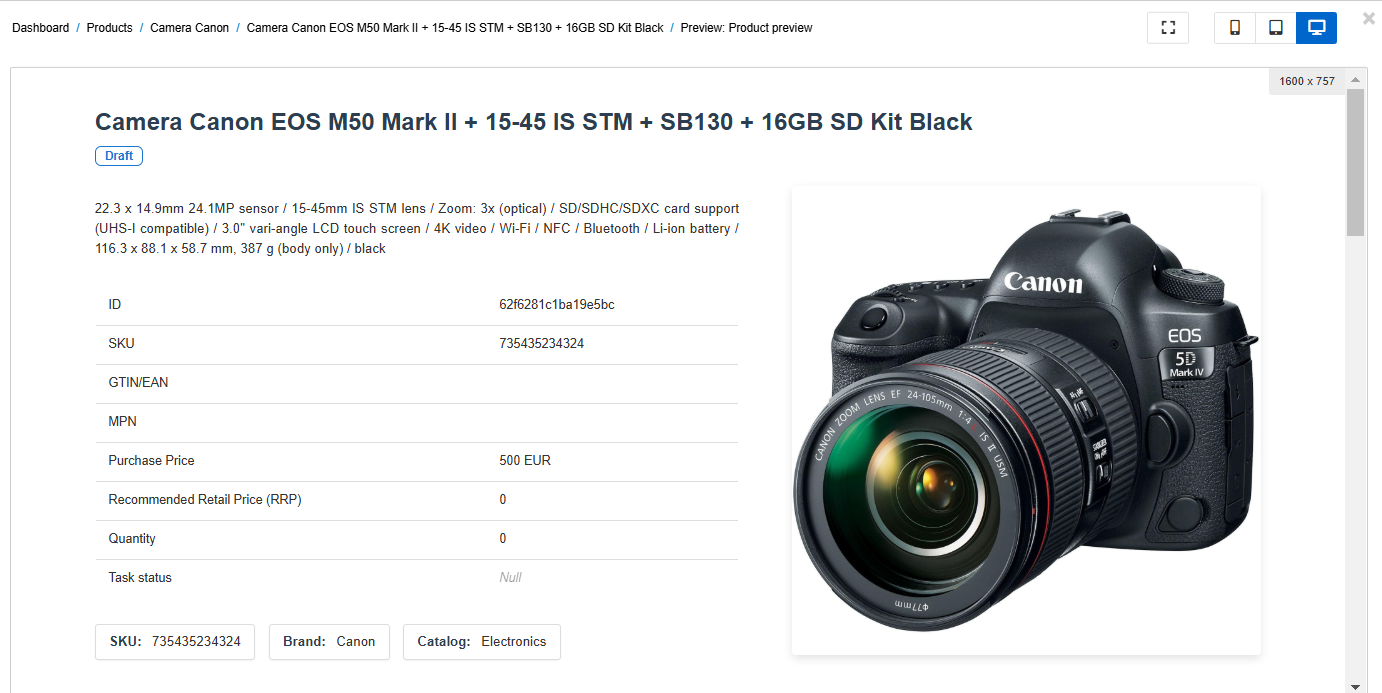Click the SKU 735435234324 tag
Screen dimensions: 1382x693
[x=175, y=642]
